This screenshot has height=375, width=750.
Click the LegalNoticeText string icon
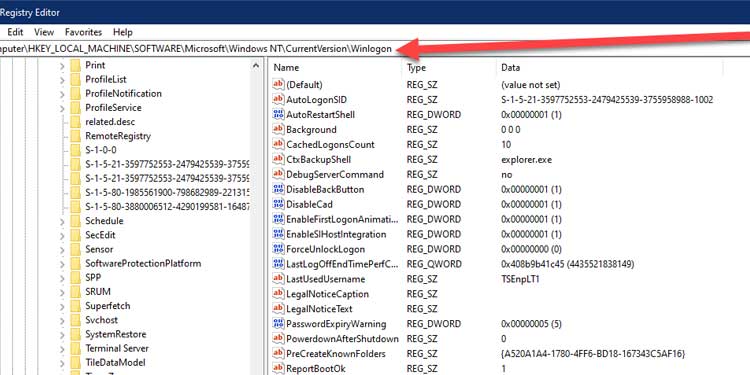278,309
